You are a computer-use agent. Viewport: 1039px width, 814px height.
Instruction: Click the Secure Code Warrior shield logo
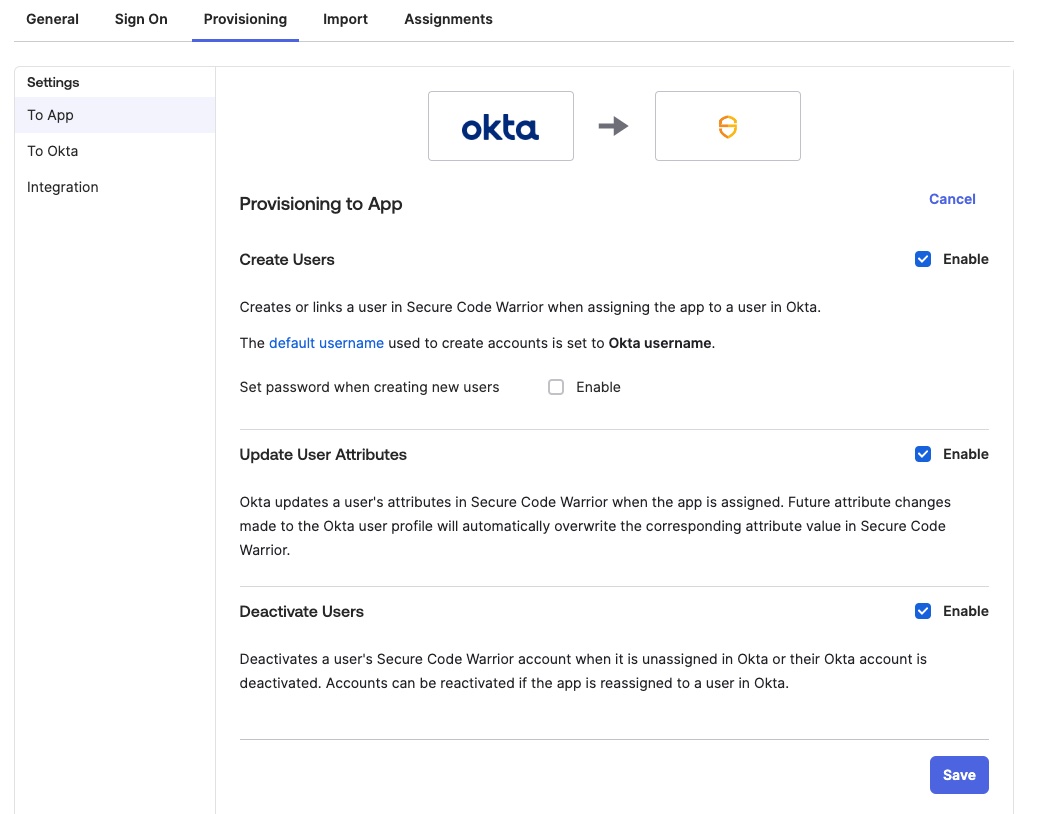pos(728,126)
